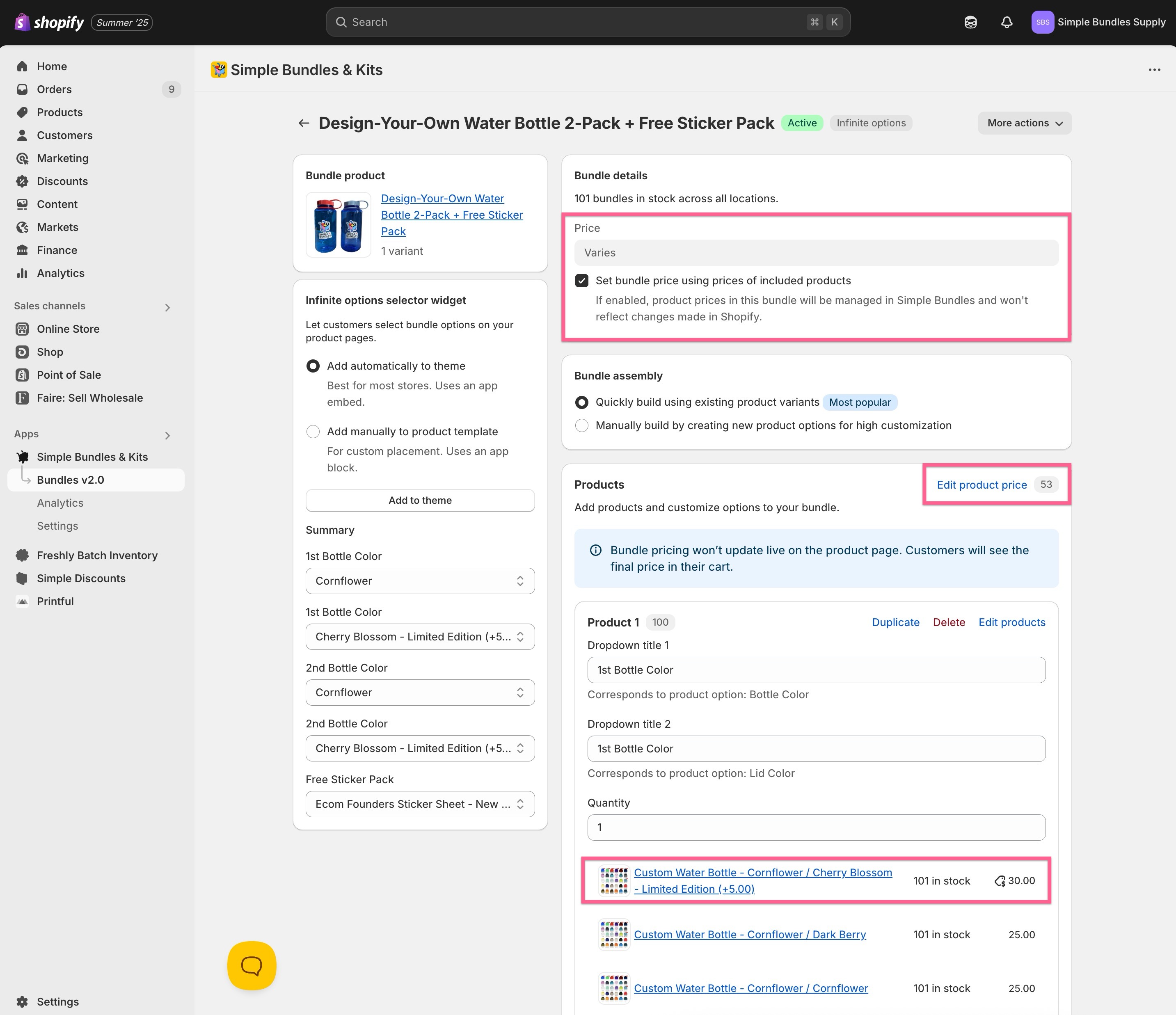Click Delete for Product 1
Viewport: 1176px width, 1015px height.
(x=949, y=622)
